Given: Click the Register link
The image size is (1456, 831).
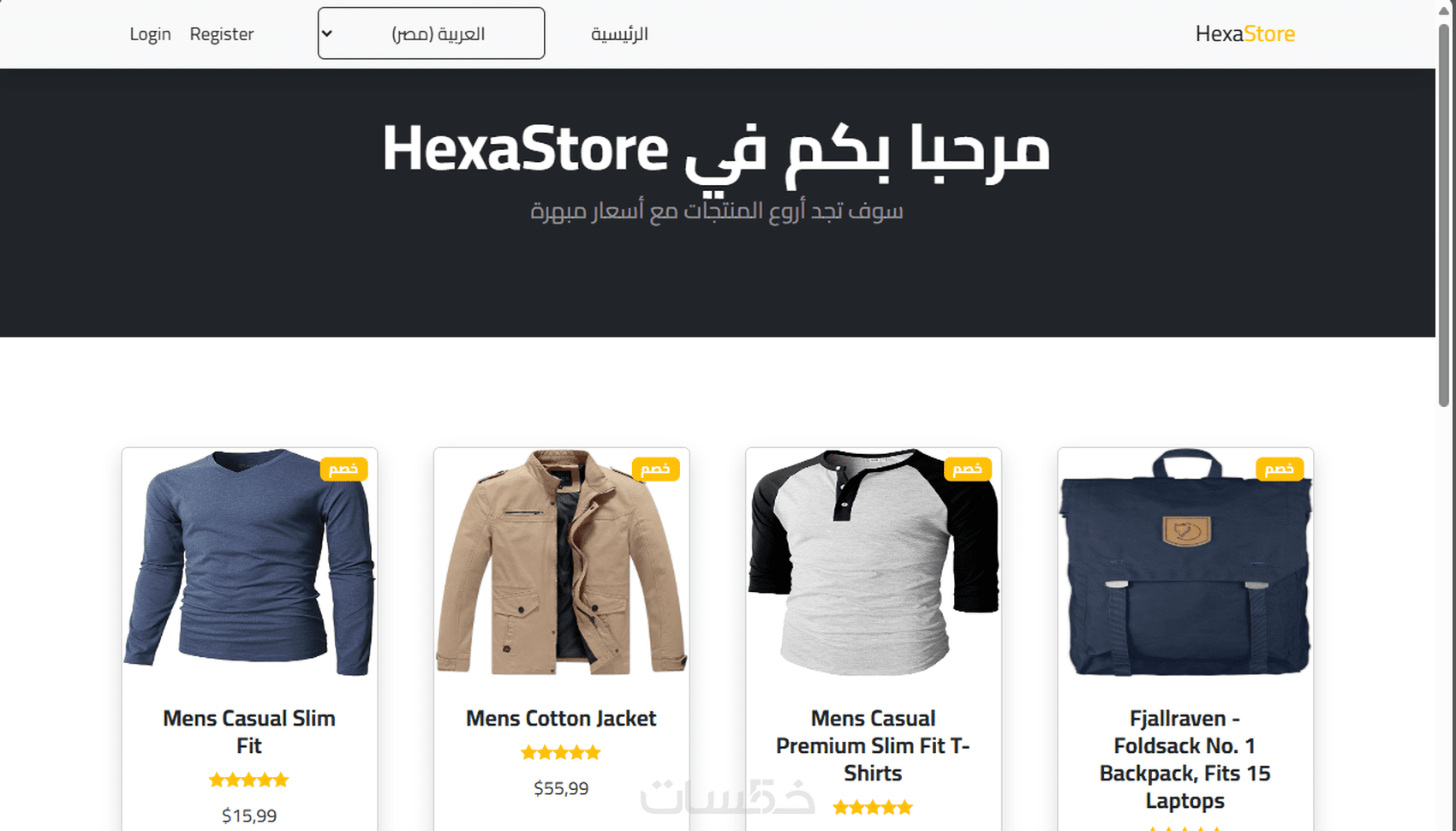Looking at the screenshot, I should (x=222, y=34).
